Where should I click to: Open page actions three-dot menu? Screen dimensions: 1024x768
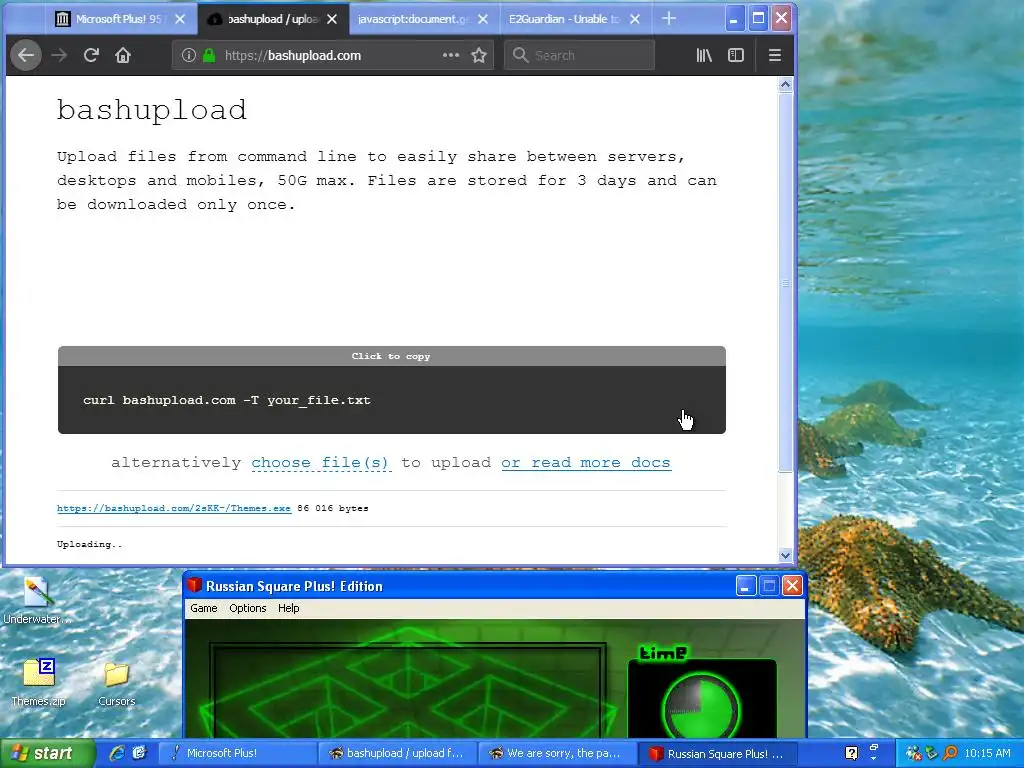click(x=451, y=56)
